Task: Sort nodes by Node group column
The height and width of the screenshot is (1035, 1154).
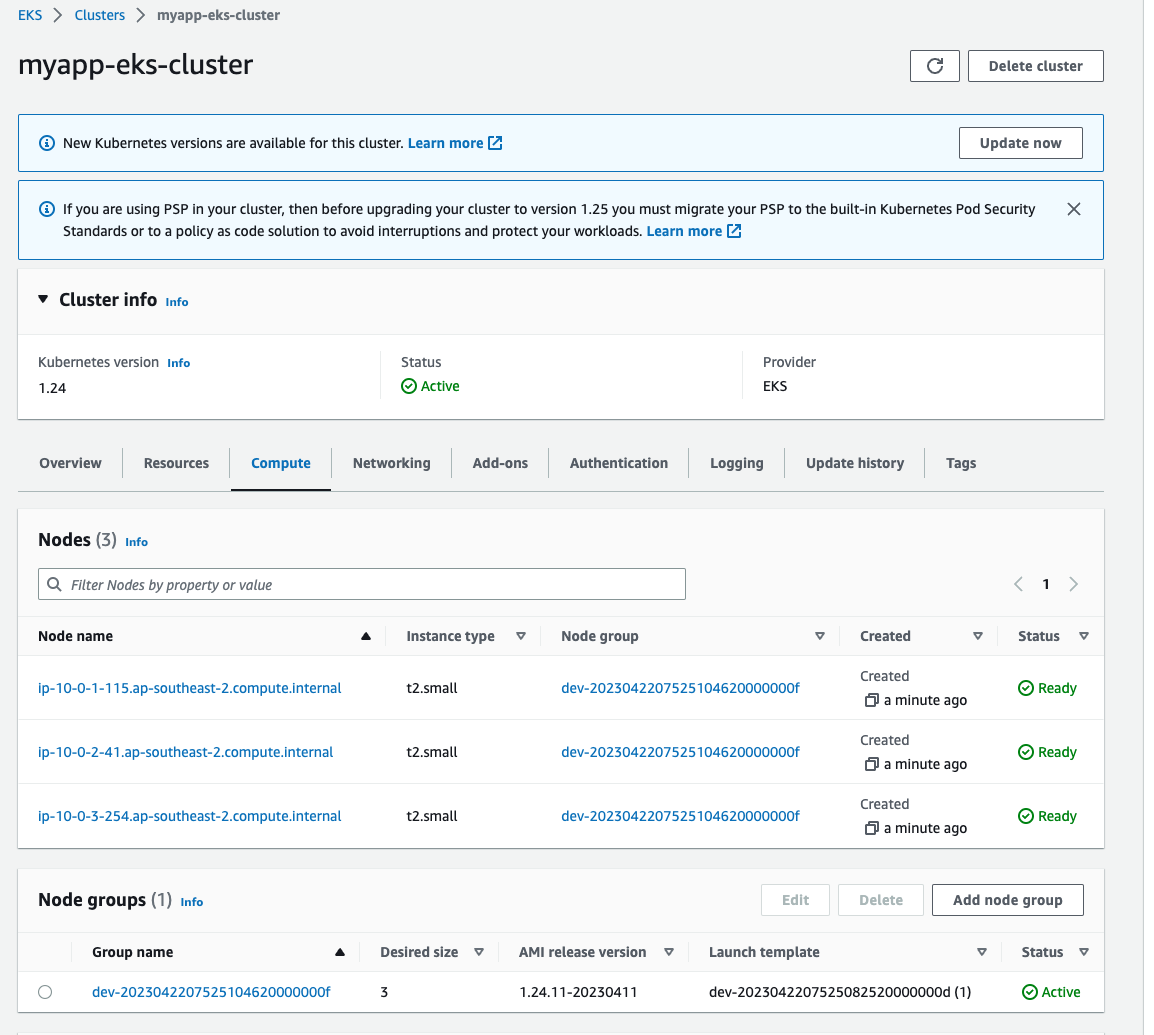Action: coord(820,636)
